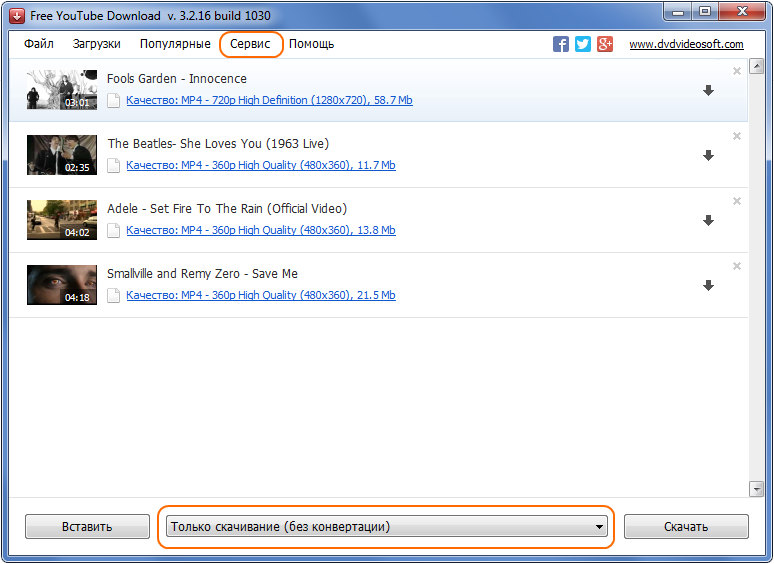This screenshot has height=564, width=774.
Task: Download arrow for Adele - Set Fire To The Rain
Action: coord(708,221)
